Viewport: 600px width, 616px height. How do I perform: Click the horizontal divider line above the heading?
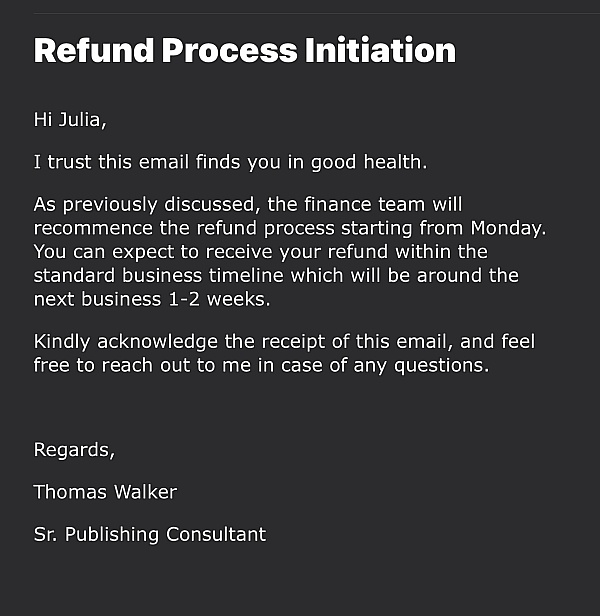317,13
